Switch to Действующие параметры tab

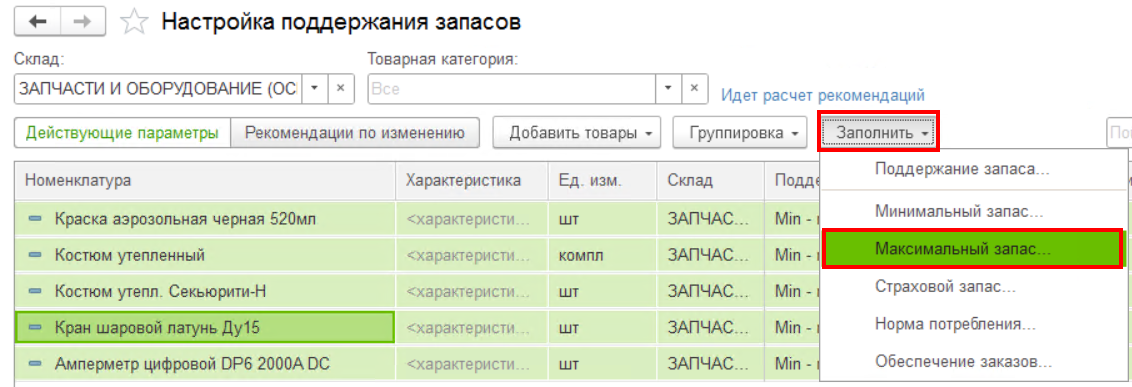pos(122,133)
